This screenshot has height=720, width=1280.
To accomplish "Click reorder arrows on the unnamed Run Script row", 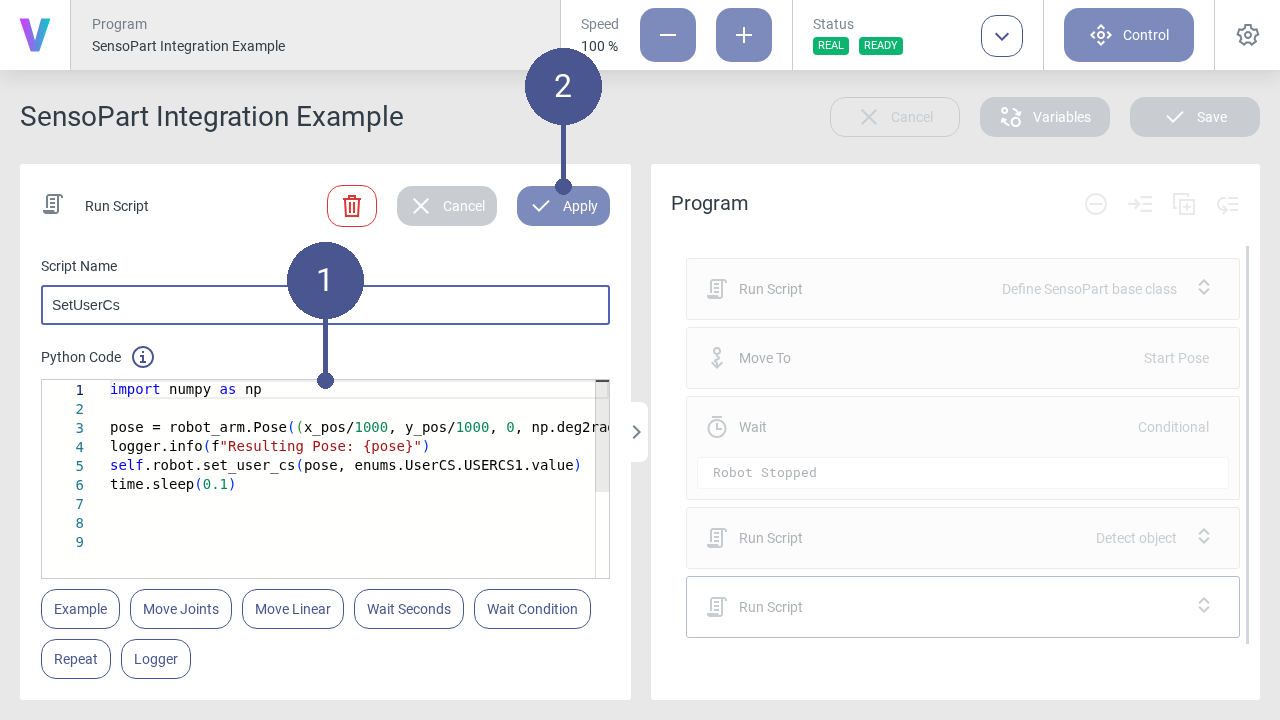I will pyautogui.click(x=1204, y=606).
